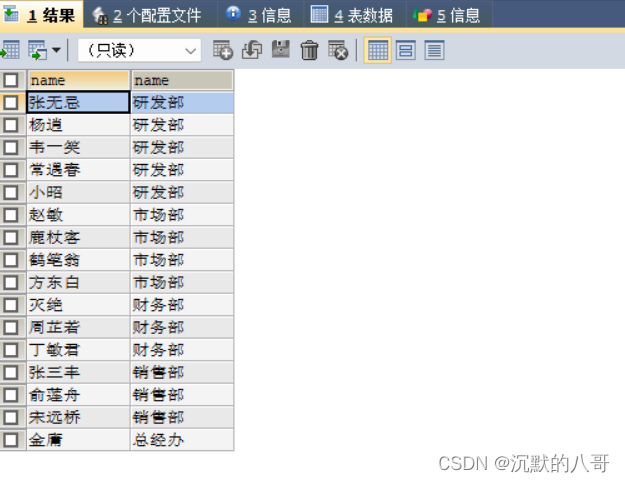Switch to form view mode
Viewport: 625px width, 483px height.
pyautogui.click(x=406, y=50)
